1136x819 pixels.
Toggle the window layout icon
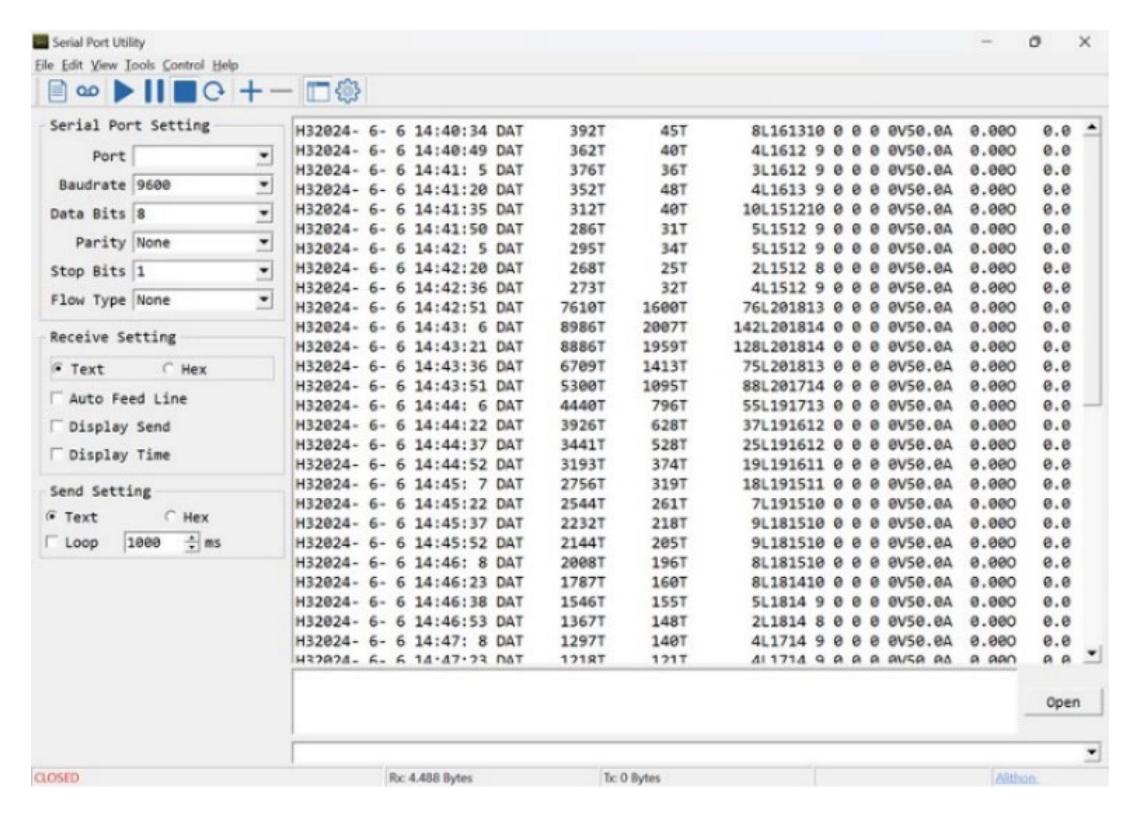point(317,91)
